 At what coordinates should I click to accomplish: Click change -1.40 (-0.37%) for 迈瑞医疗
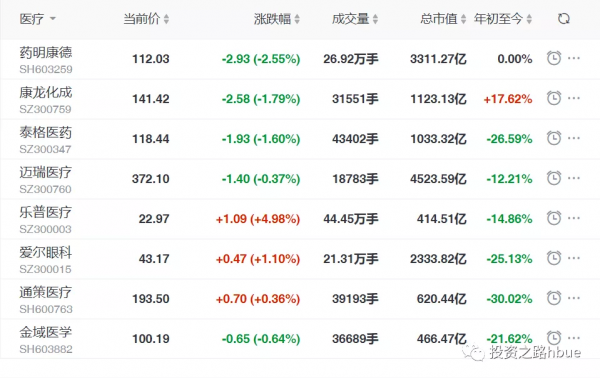pos(261,179)
